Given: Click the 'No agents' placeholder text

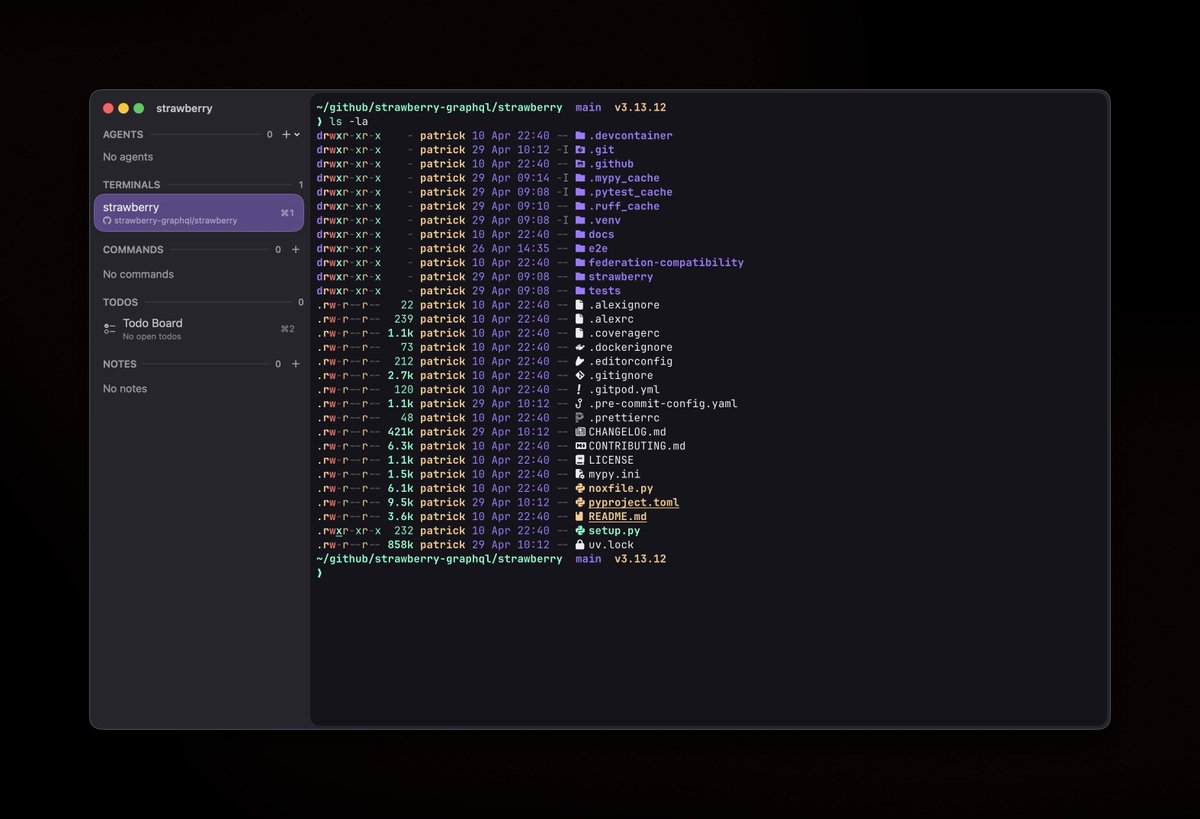Looking at the screenshot, I should [128, 157].
